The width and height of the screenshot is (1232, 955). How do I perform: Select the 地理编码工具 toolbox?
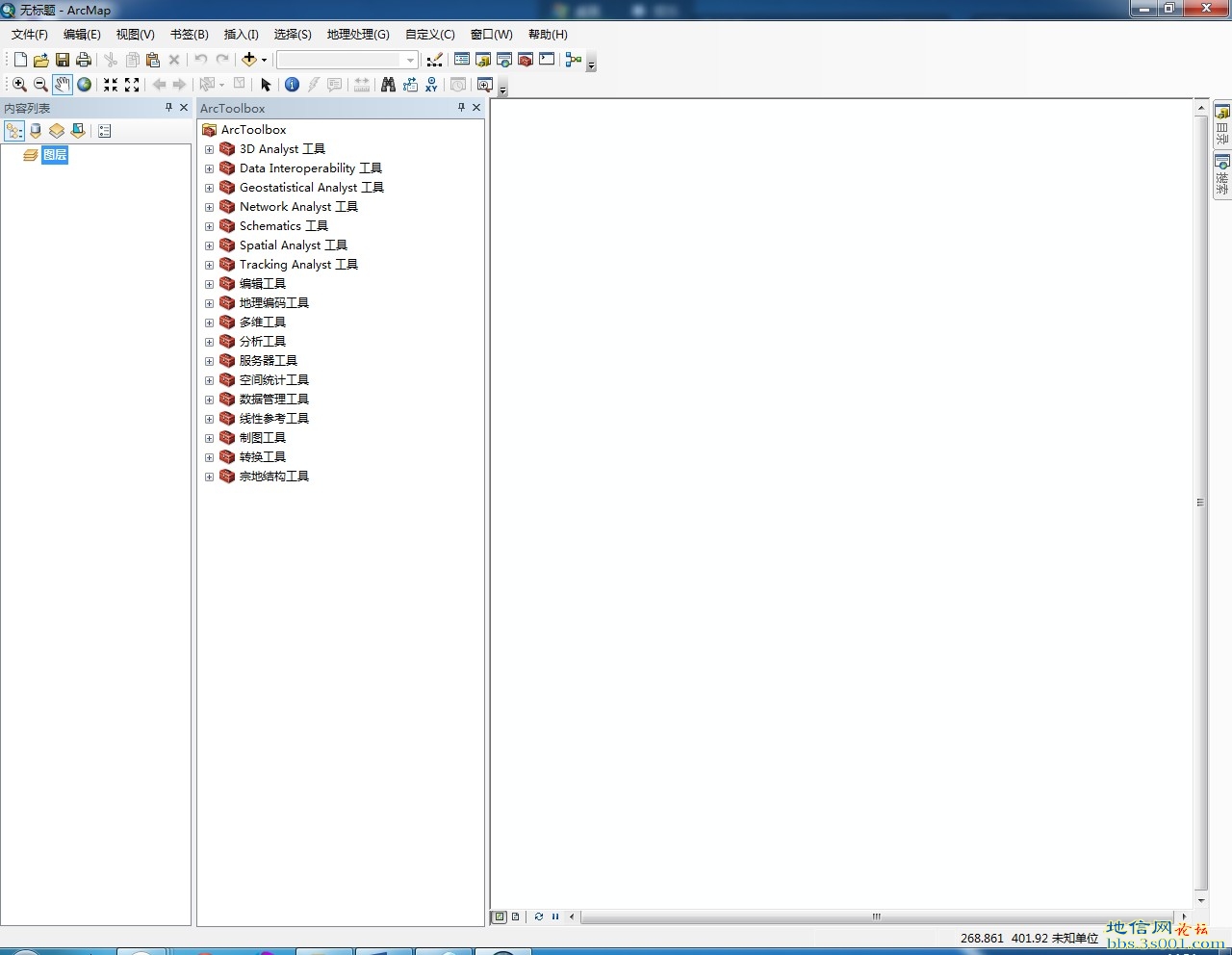274,303
